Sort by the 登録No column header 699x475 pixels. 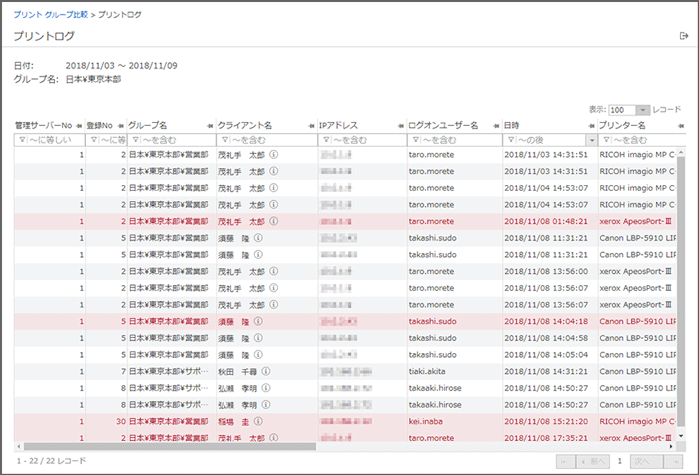pos(100,125)
